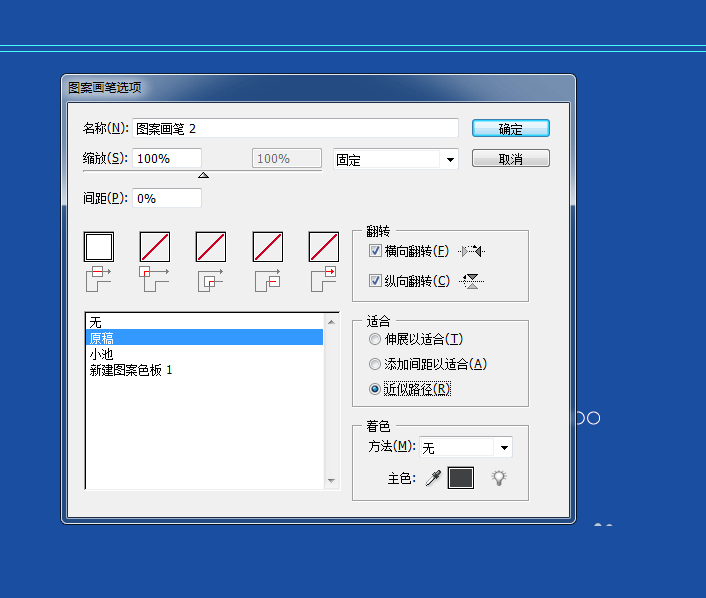
Task: Click the 缩放(S) 100% field
Action: tap(167, 159)
